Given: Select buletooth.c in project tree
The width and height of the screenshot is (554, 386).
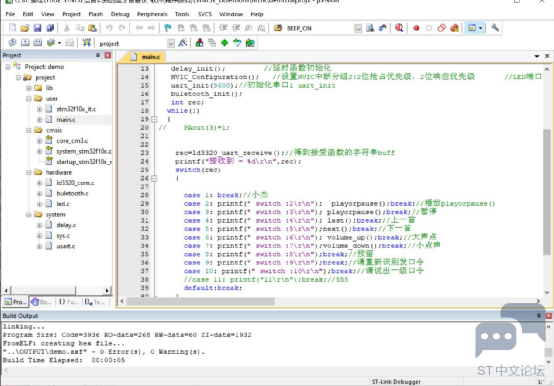Looking at the screenshot, I should pos(72,194).
